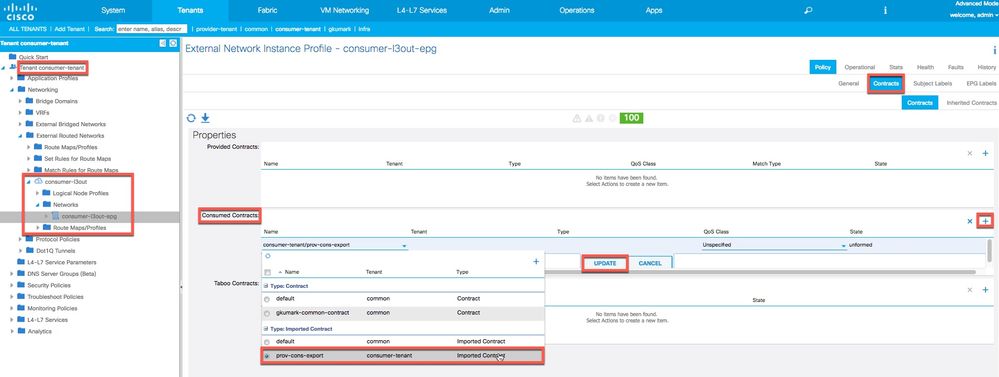Click the Quick Start folder icon
The width and height of the screenshot is (999, 377).
click(12, 57)
